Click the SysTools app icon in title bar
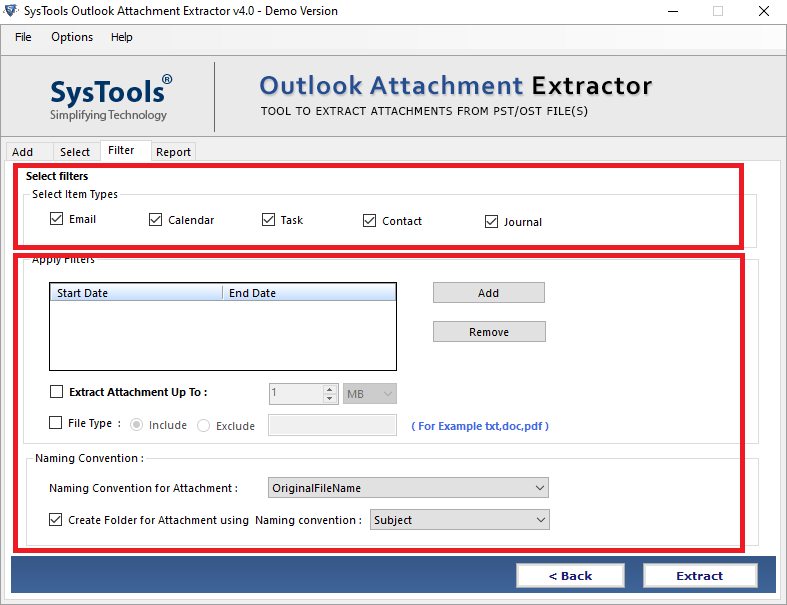 pyautogui.click(x=11, y=11)
